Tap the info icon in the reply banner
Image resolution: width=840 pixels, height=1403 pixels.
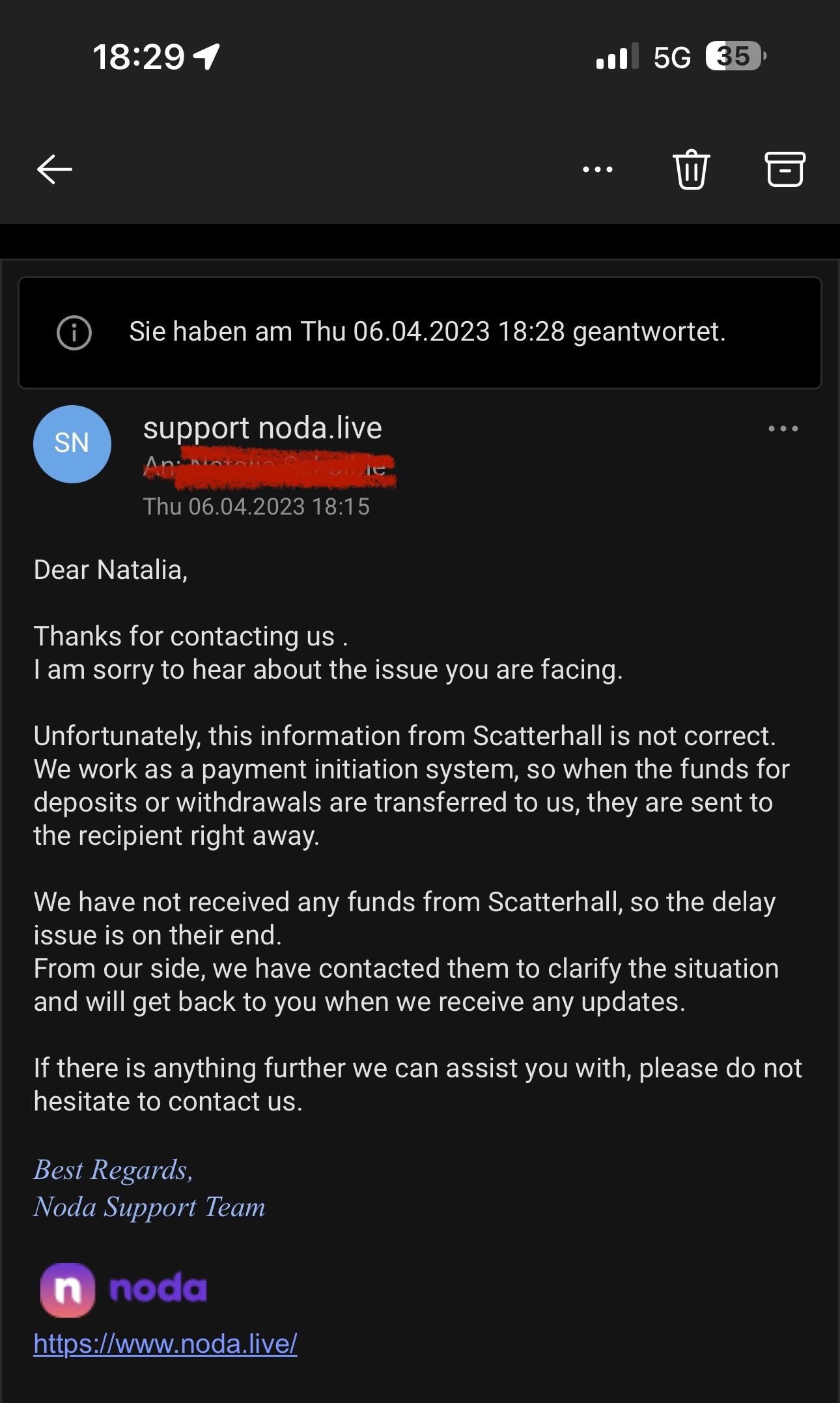(x=74, y=333)
